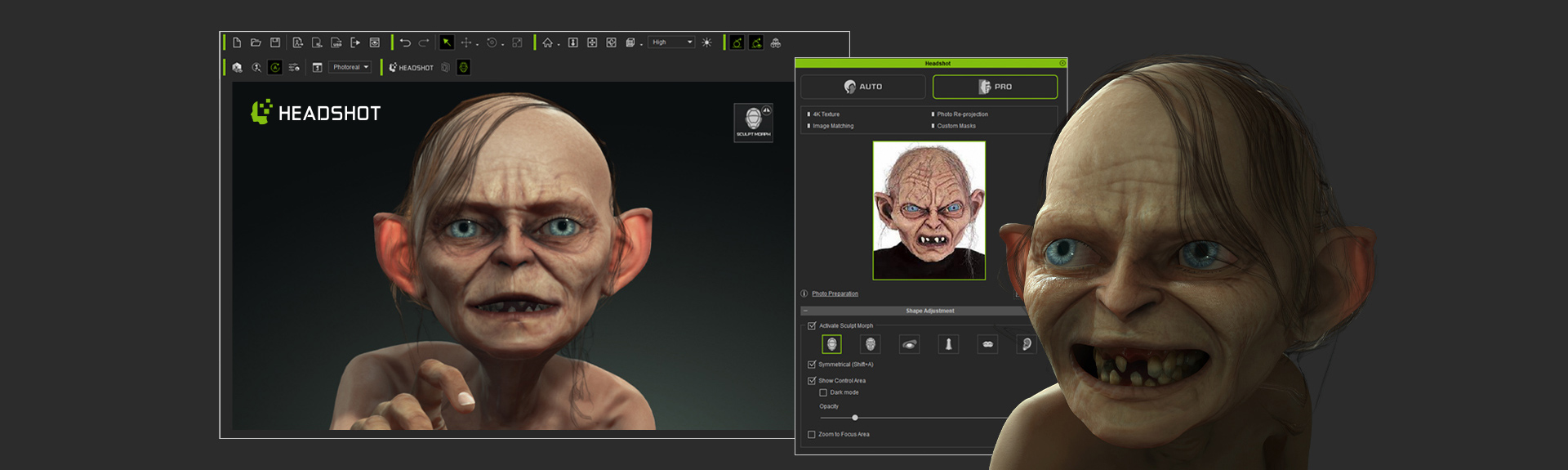
Task: Save the project with floppy icon
Action: [275, 43]
